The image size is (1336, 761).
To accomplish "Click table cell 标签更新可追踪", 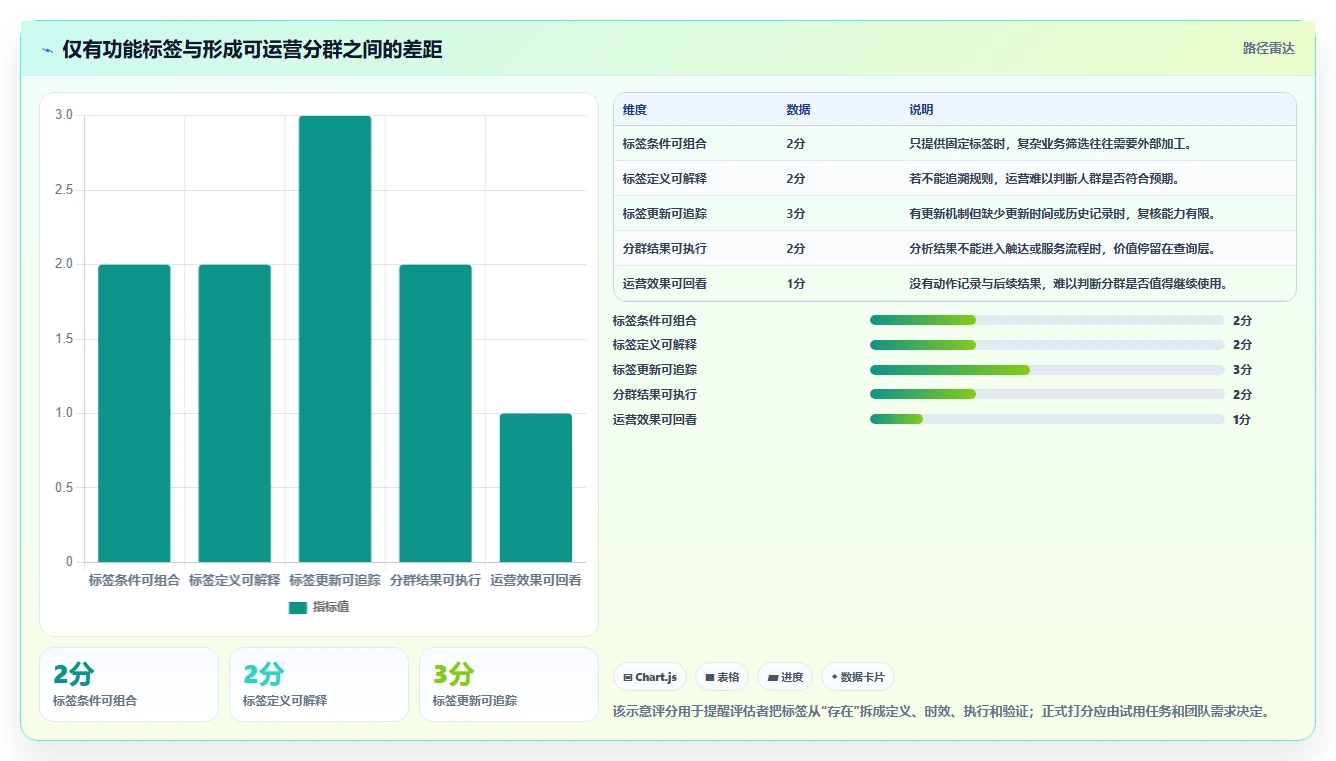I will point(665,214).
